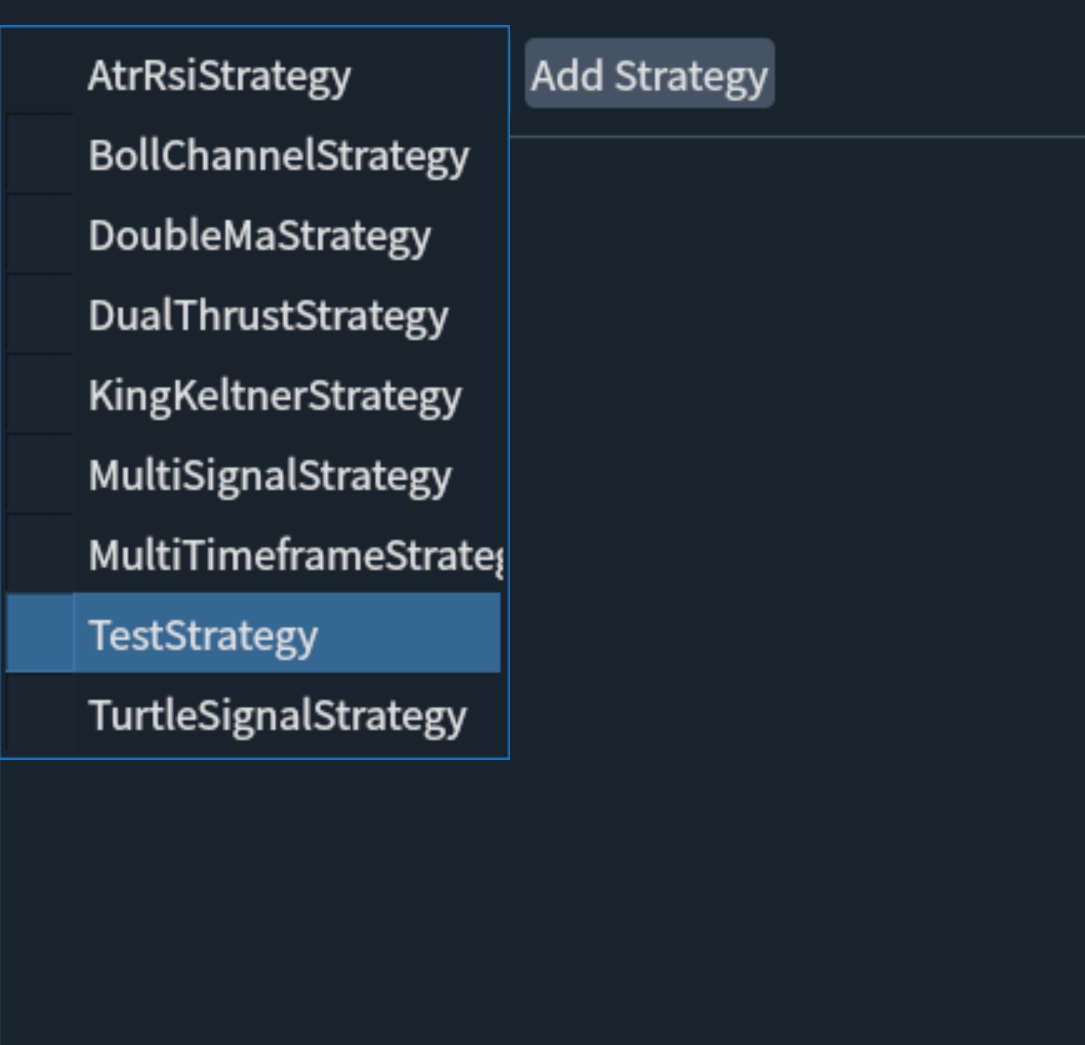Click the indicator box beside BollChannelStrategy

click(x=40, y=156)
